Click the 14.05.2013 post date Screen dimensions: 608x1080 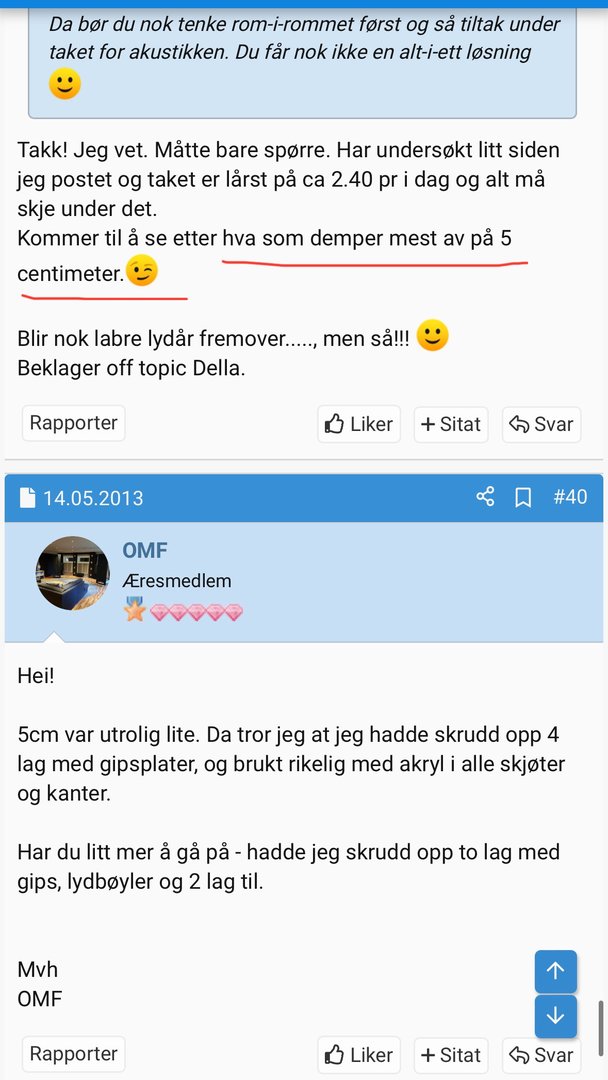(93, 498)
